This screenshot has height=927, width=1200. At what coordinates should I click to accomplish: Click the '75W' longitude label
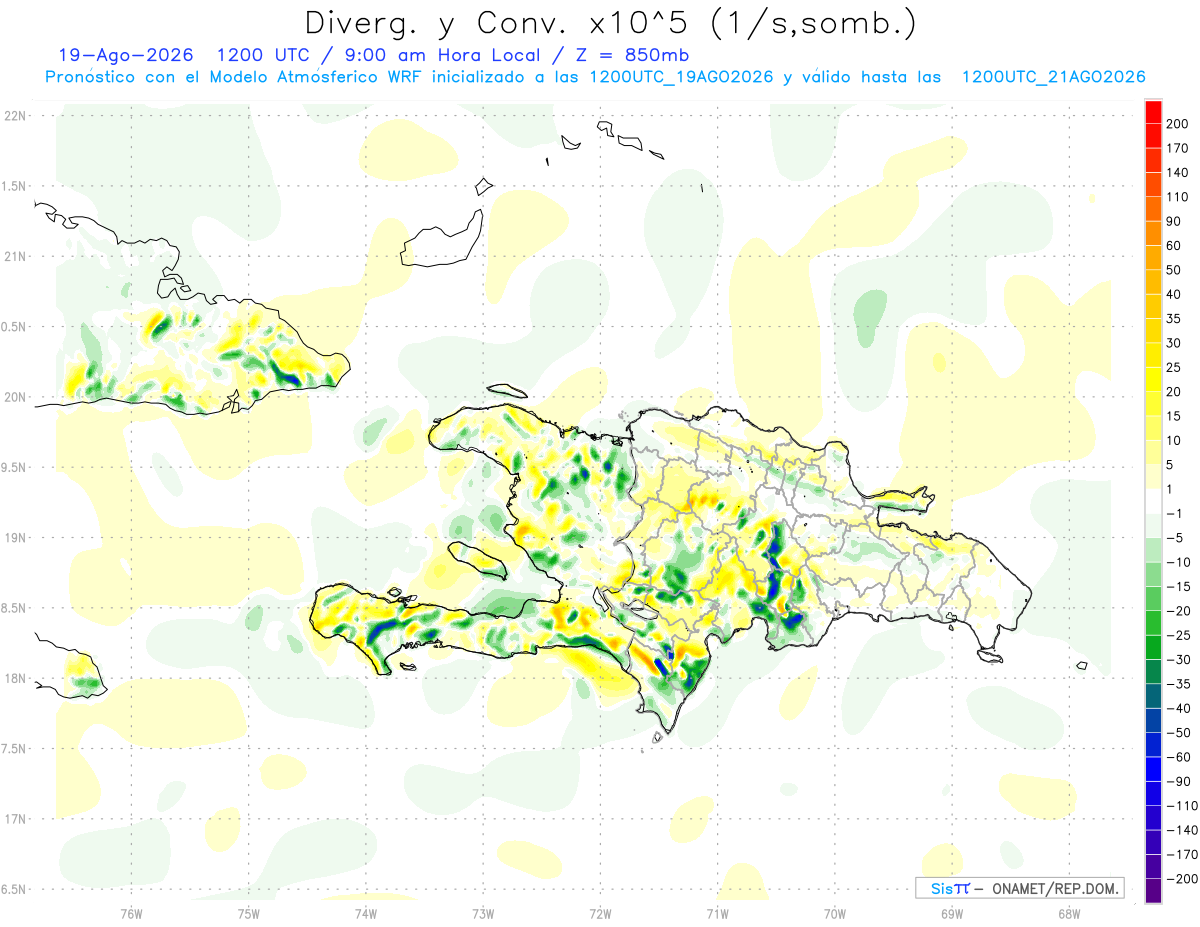click(x=249, y=914)
